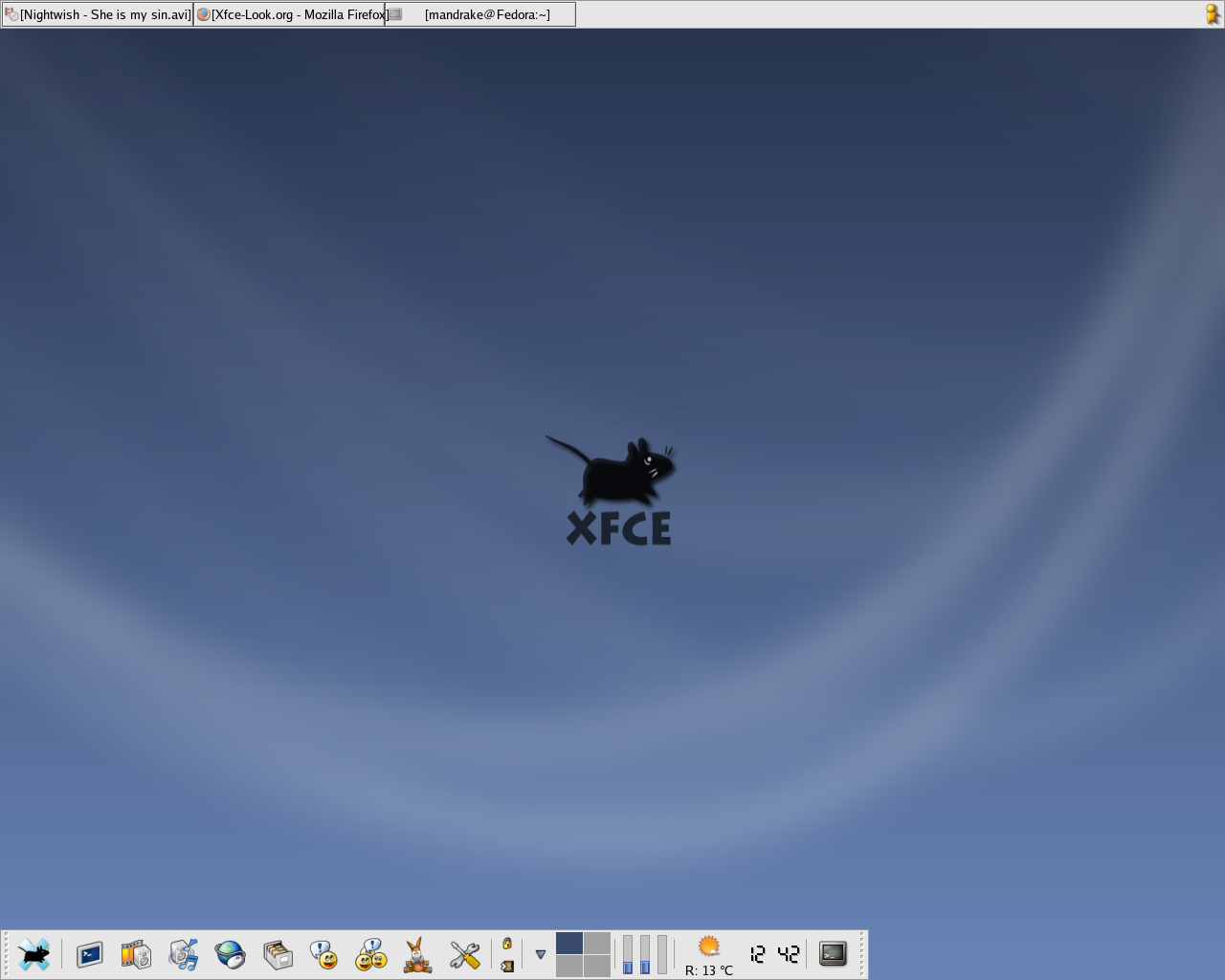
Task: Switch to the bottom-right workspace
Action: coord(597,967)
